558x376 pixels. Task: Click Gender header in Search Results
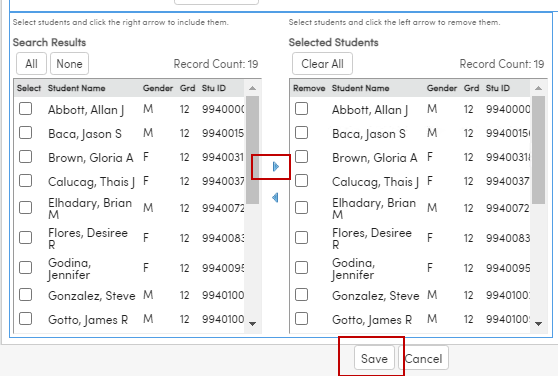point(158,88)
